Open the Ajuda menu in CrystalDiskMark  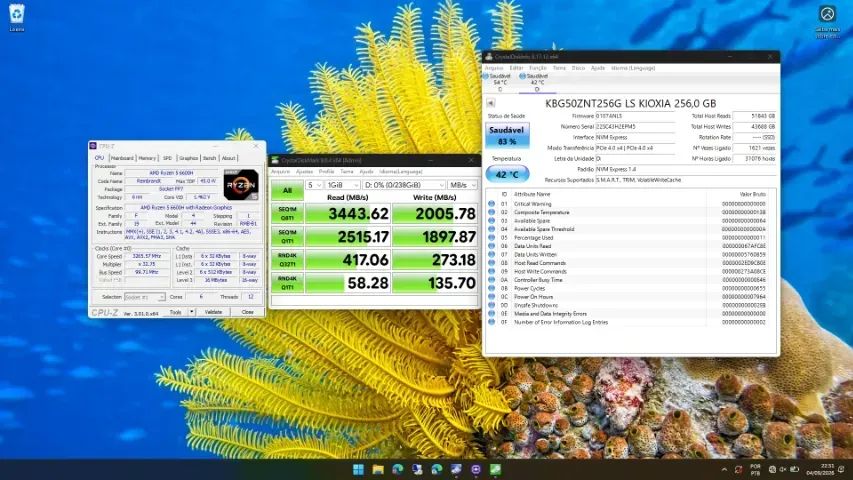pos(367,171)
